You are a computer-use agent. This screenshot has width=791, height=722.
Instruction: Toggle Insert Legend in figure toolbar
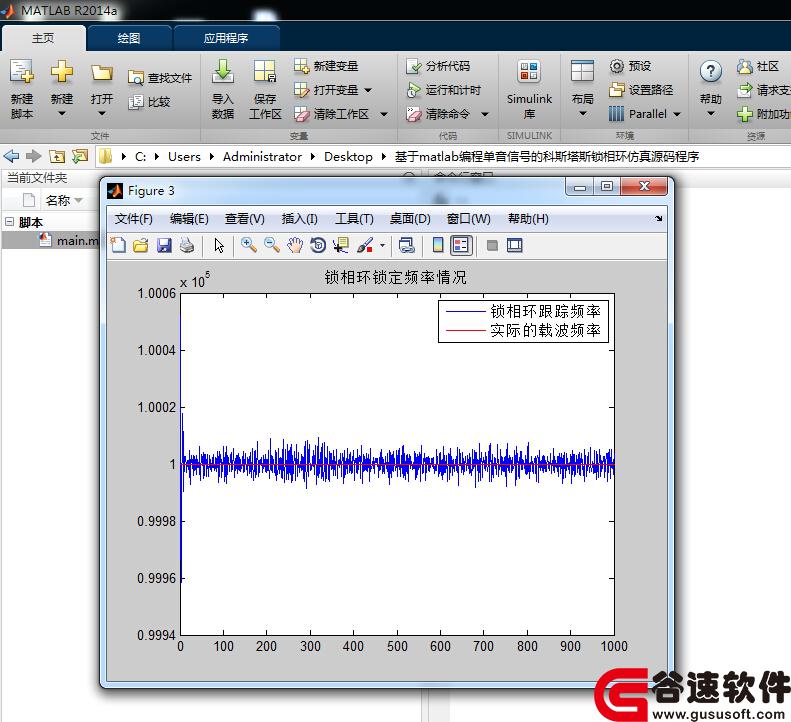pos(461,246)
